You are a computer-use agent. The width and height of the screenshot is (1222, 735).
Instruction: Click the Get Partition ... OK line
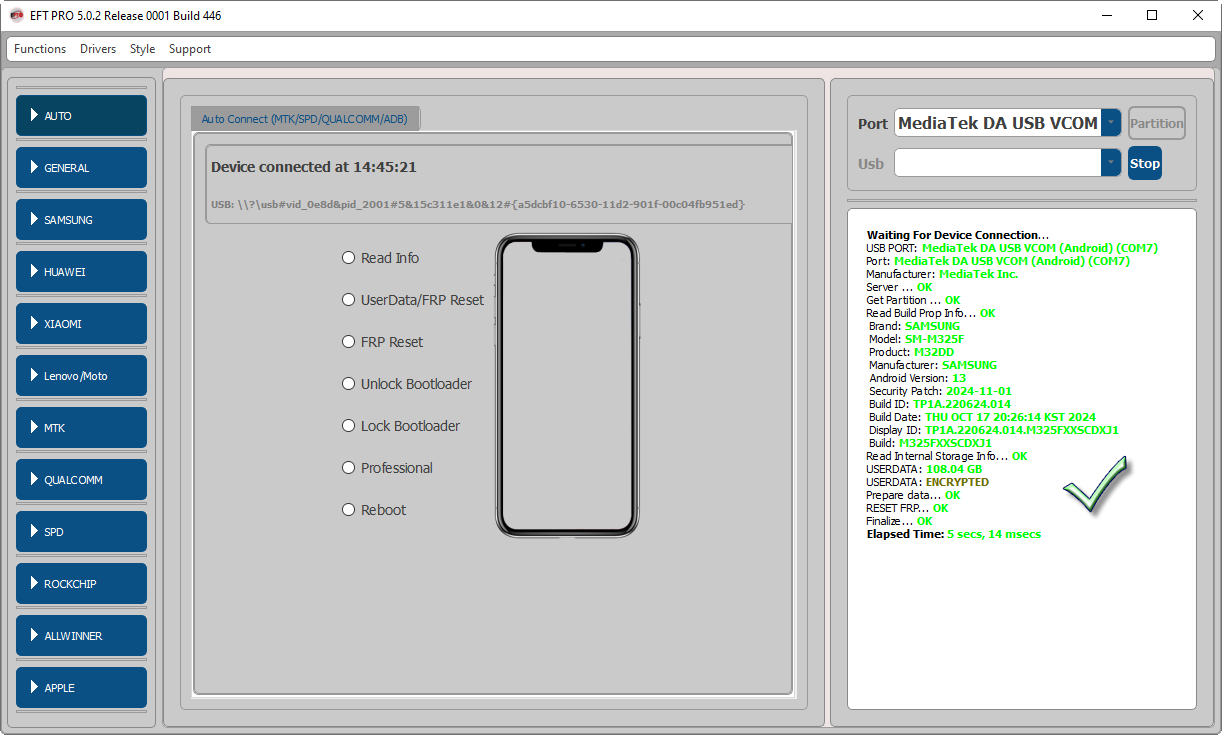pyautogui.click(x=913, y=300)
